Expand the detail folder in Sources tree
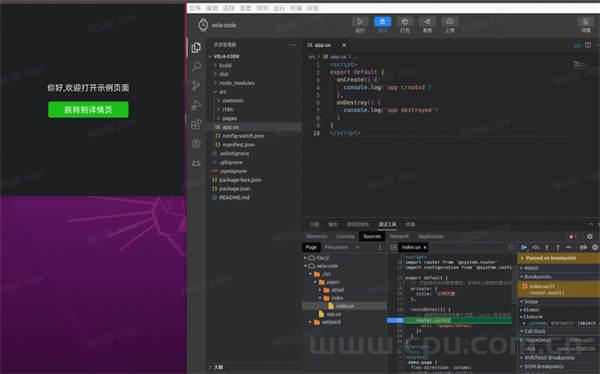The width and height of the screenshot is (600, 374). click(x=320, y=290)
